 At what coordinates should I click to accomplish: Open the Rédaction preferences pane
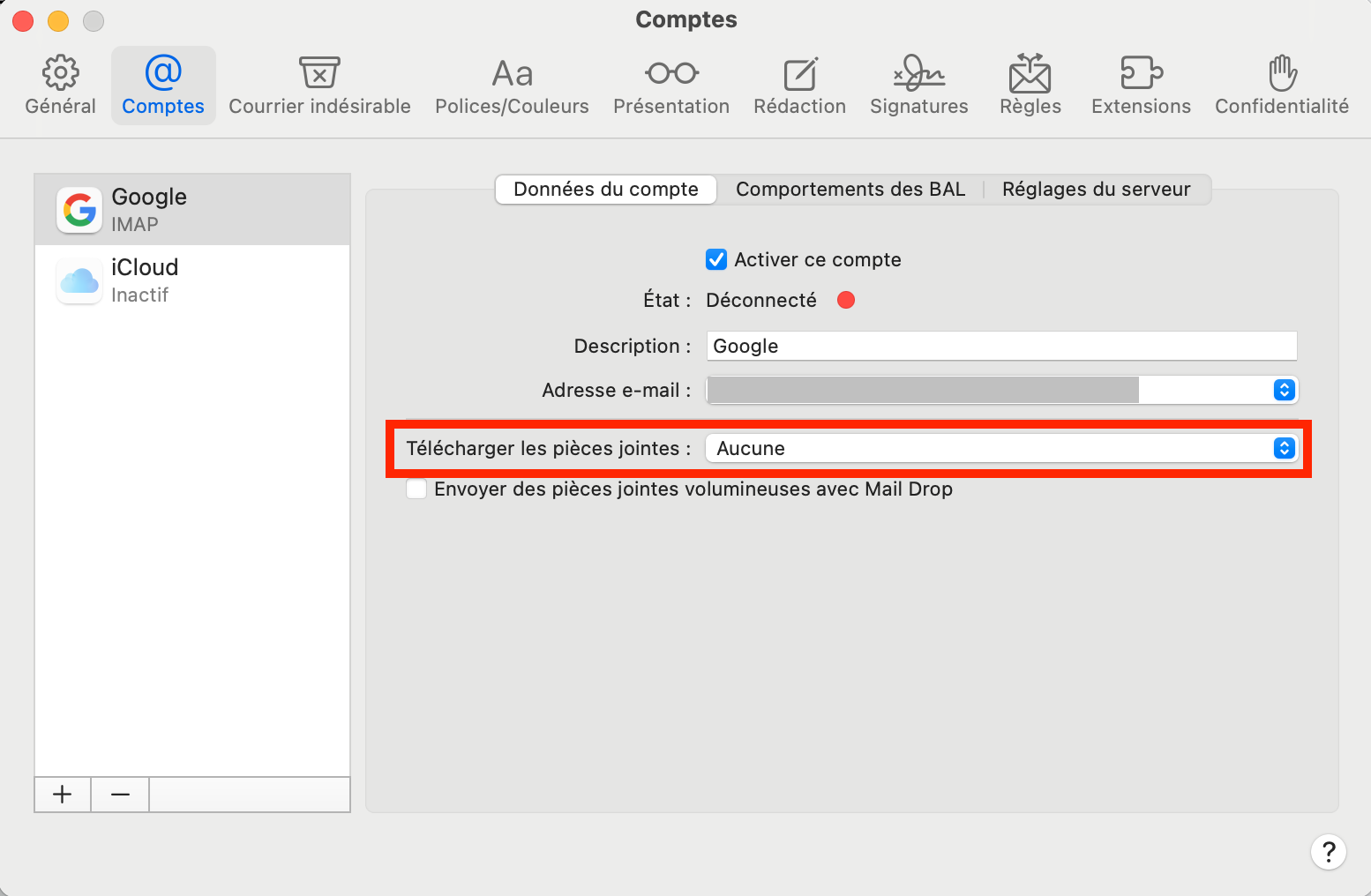click(799, 86)
